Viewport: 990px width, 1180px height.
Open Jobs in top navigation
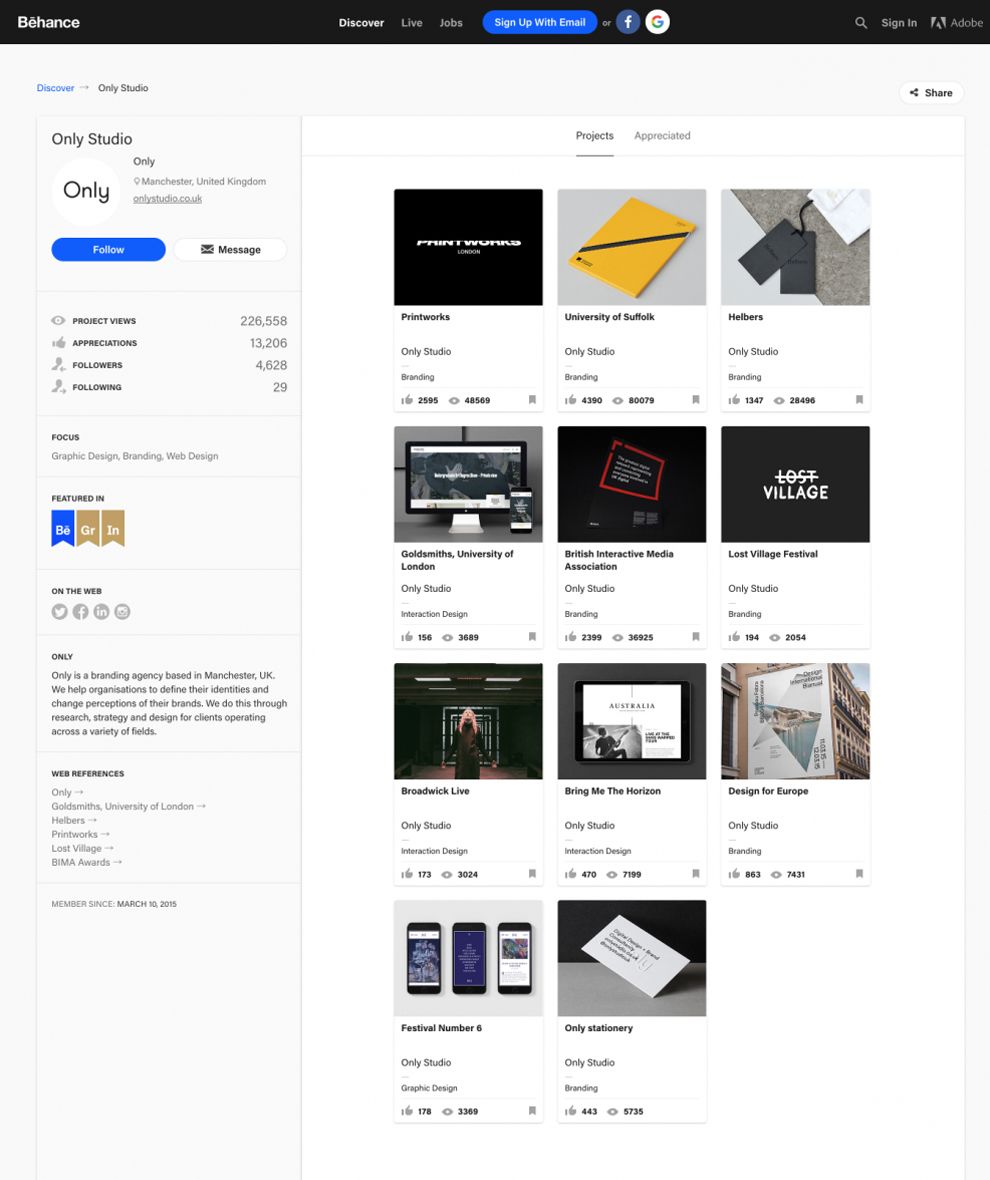pos(451,23)
